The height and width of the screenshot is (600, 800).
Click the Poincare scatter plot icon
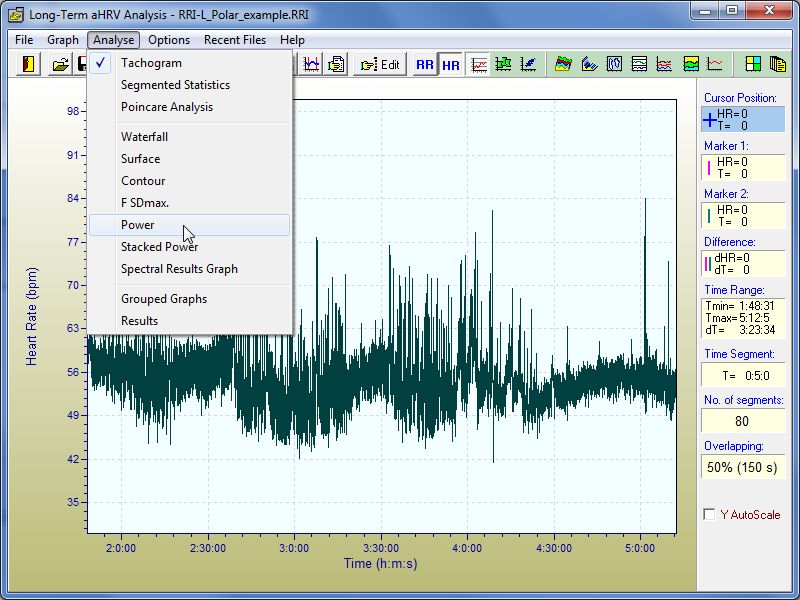[x=528, y=64]
